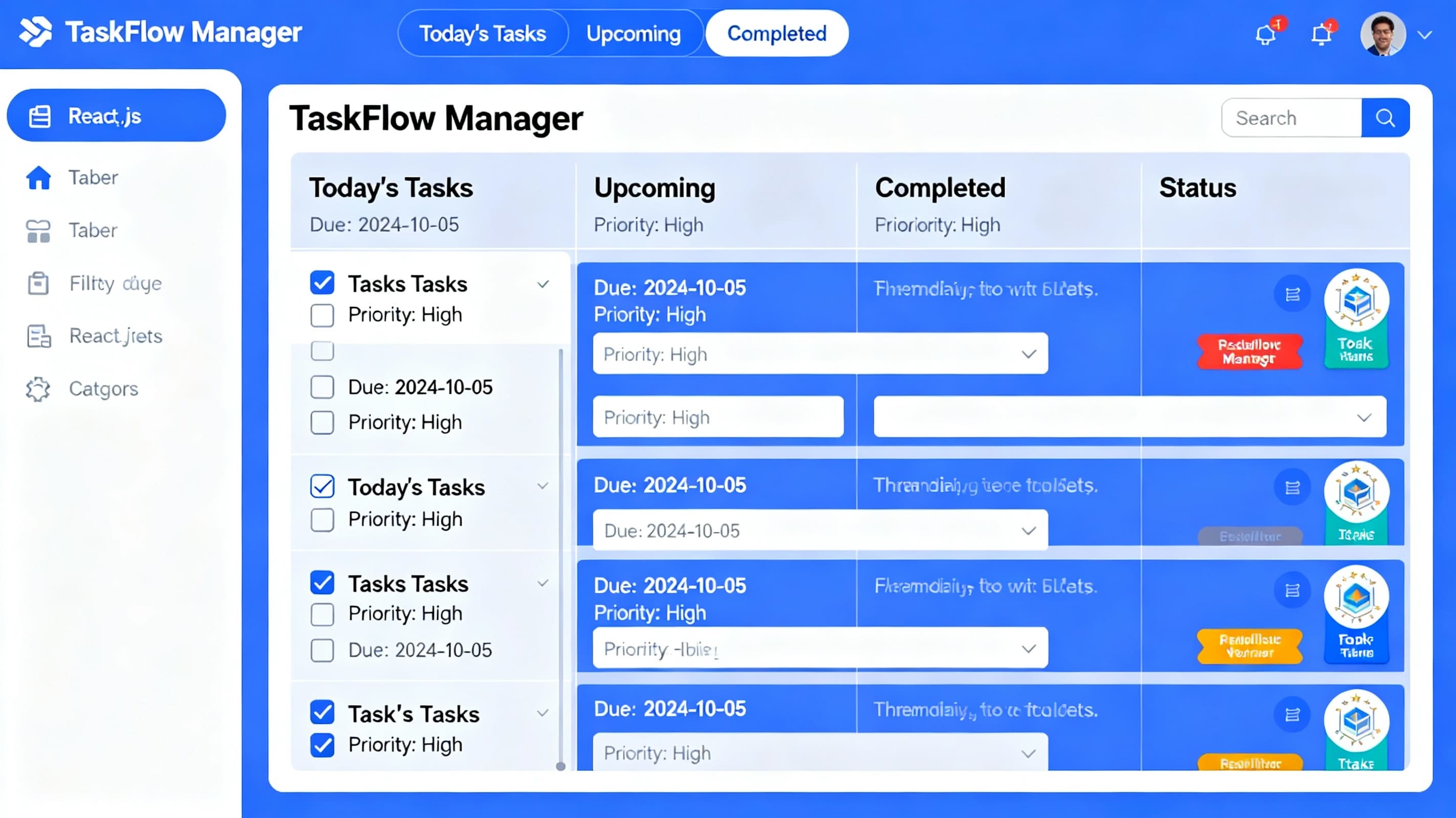Uncheck the first Tasks Tasks checkbox

(x=322, y=283)
